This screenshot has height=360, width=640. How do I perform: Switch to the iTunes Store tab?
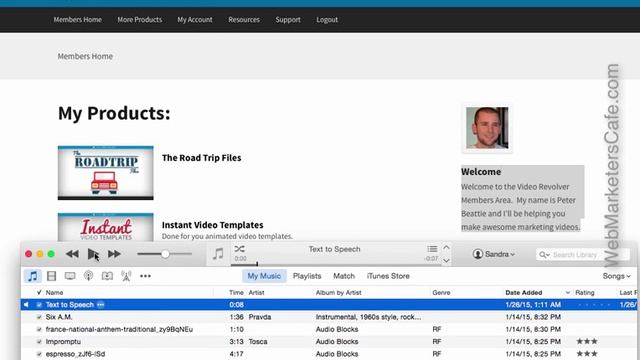coord(388,276)
